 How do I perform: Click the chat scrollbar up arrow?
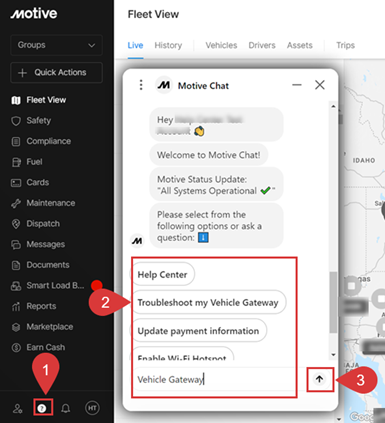333,106
